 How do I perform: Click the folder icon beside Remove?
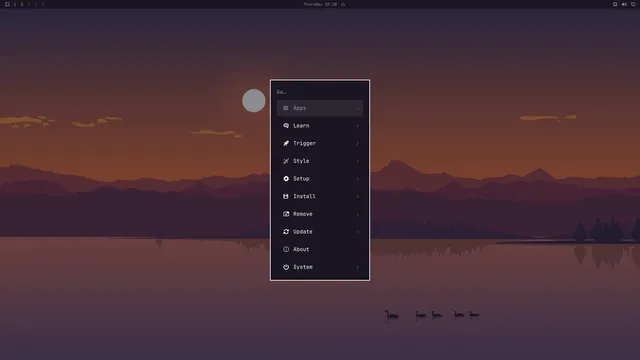[x=286, y=214]
